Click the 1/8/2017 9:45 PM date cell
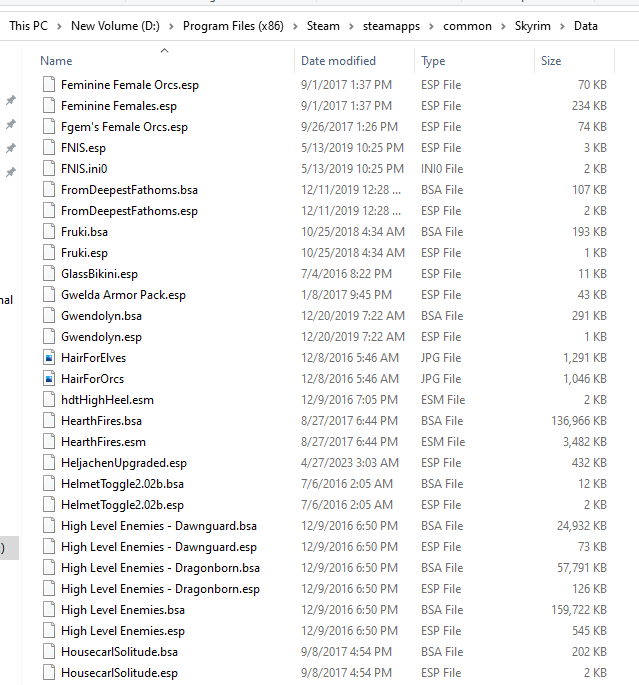Viewport: 639px width, 685px height. (x=346, y=295)
